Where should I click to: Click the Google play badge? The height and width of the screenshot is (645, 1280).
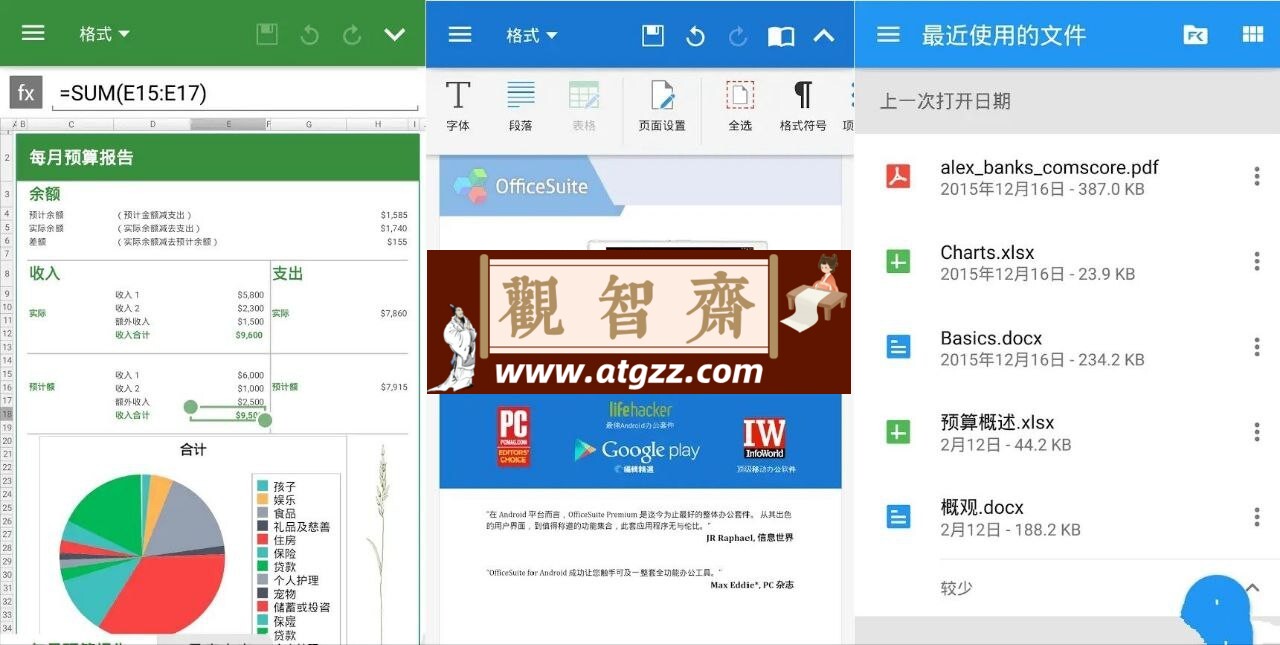(x=637, y=452)
